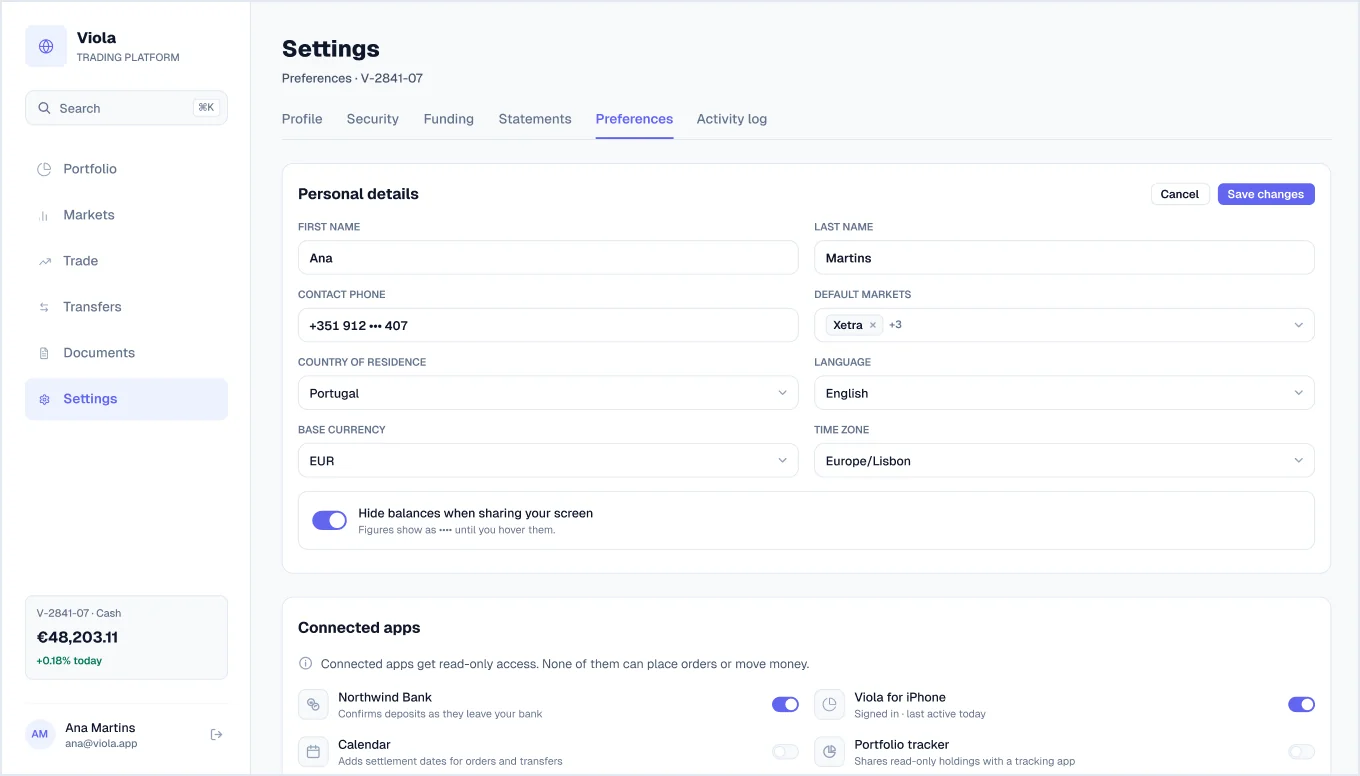1360x776 pixels.
Task: Click the Viola for iPhone app icon
Action: (829, 704)
